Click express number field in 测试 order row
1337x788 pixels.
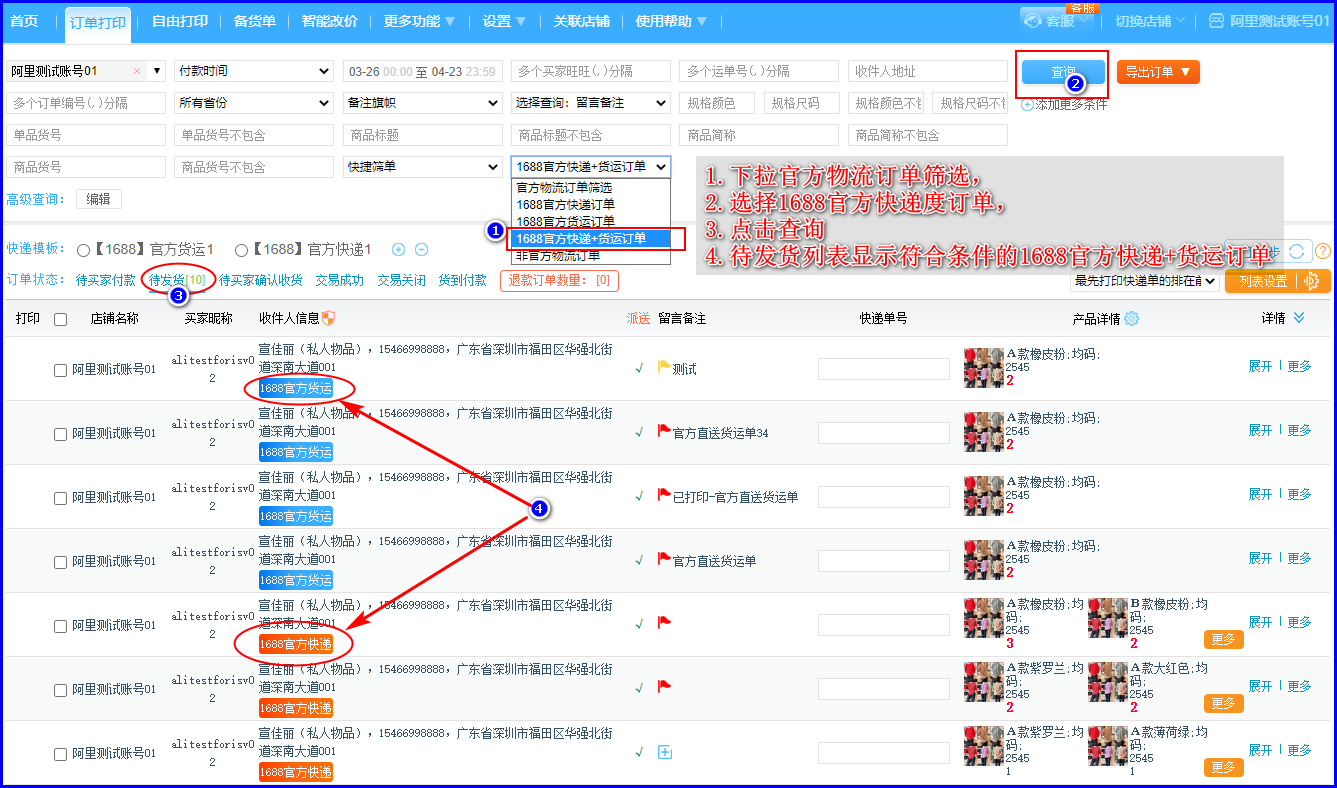tap(883, 369)
